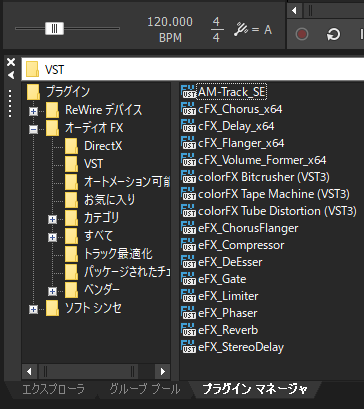Viewport: 364px width, 409px height.
Task: Click the VST icon beside cFX_Flanger_x64
Action: click(x=188, y=143)
